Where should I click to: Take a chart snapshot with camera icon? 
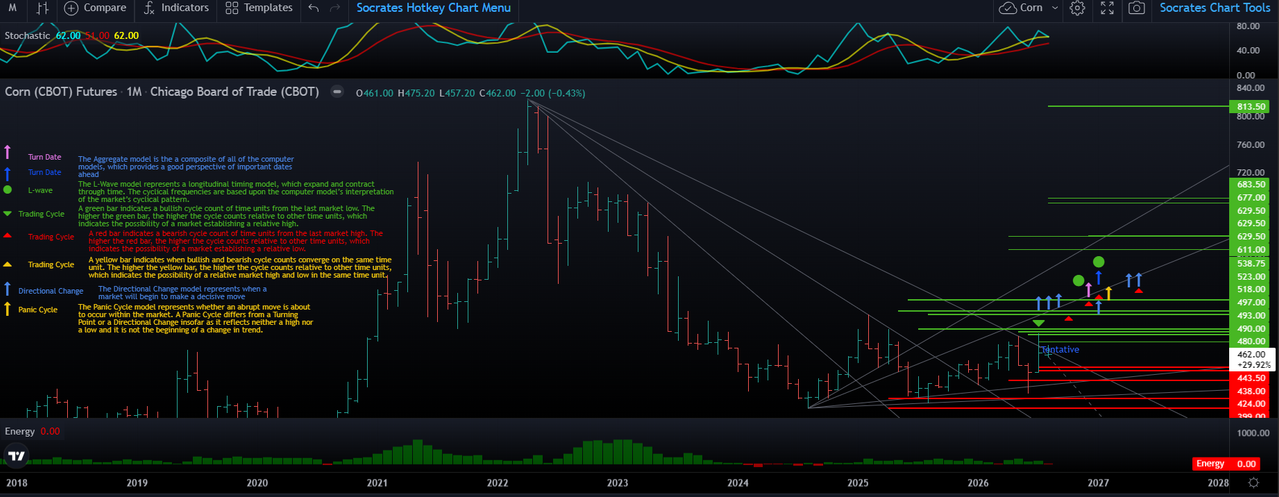pyautogui.click(x=1137, y=8)
